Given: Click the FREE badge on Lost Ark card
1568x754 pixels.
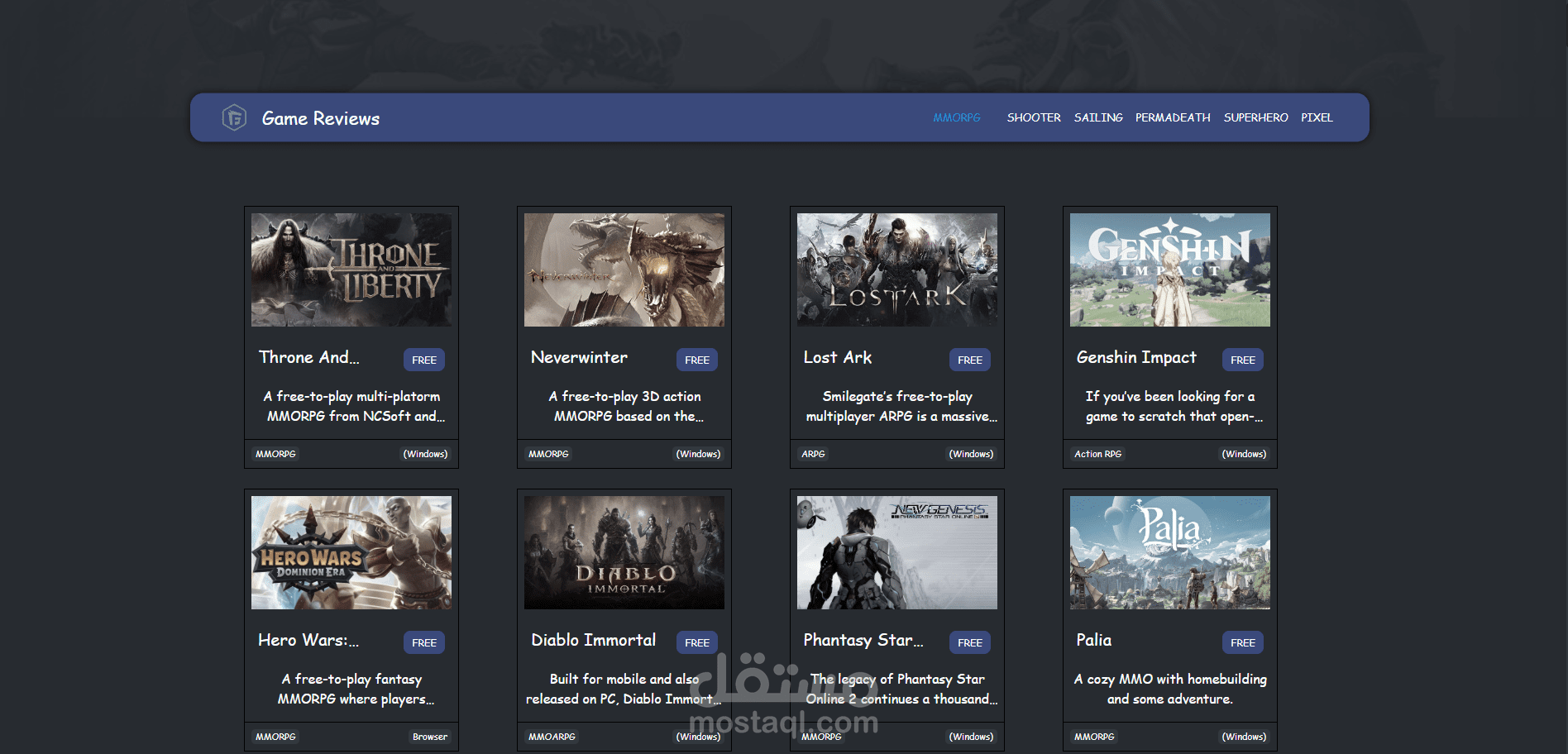Looking at the screenshot, I should [x=970, y=360].
